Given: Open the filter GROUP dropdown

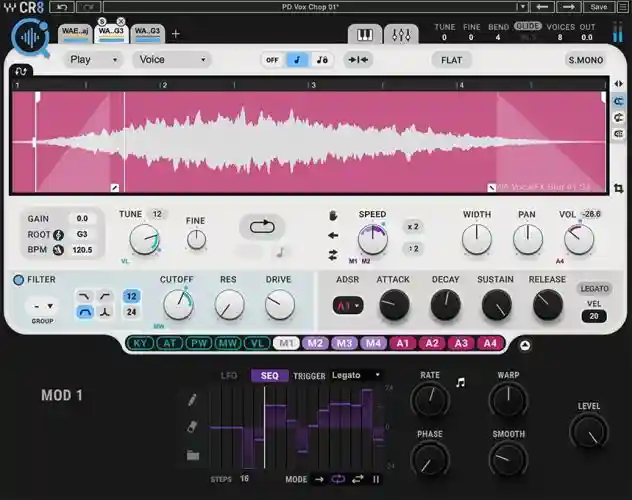Looking at the screenshot, I should 42,307.
